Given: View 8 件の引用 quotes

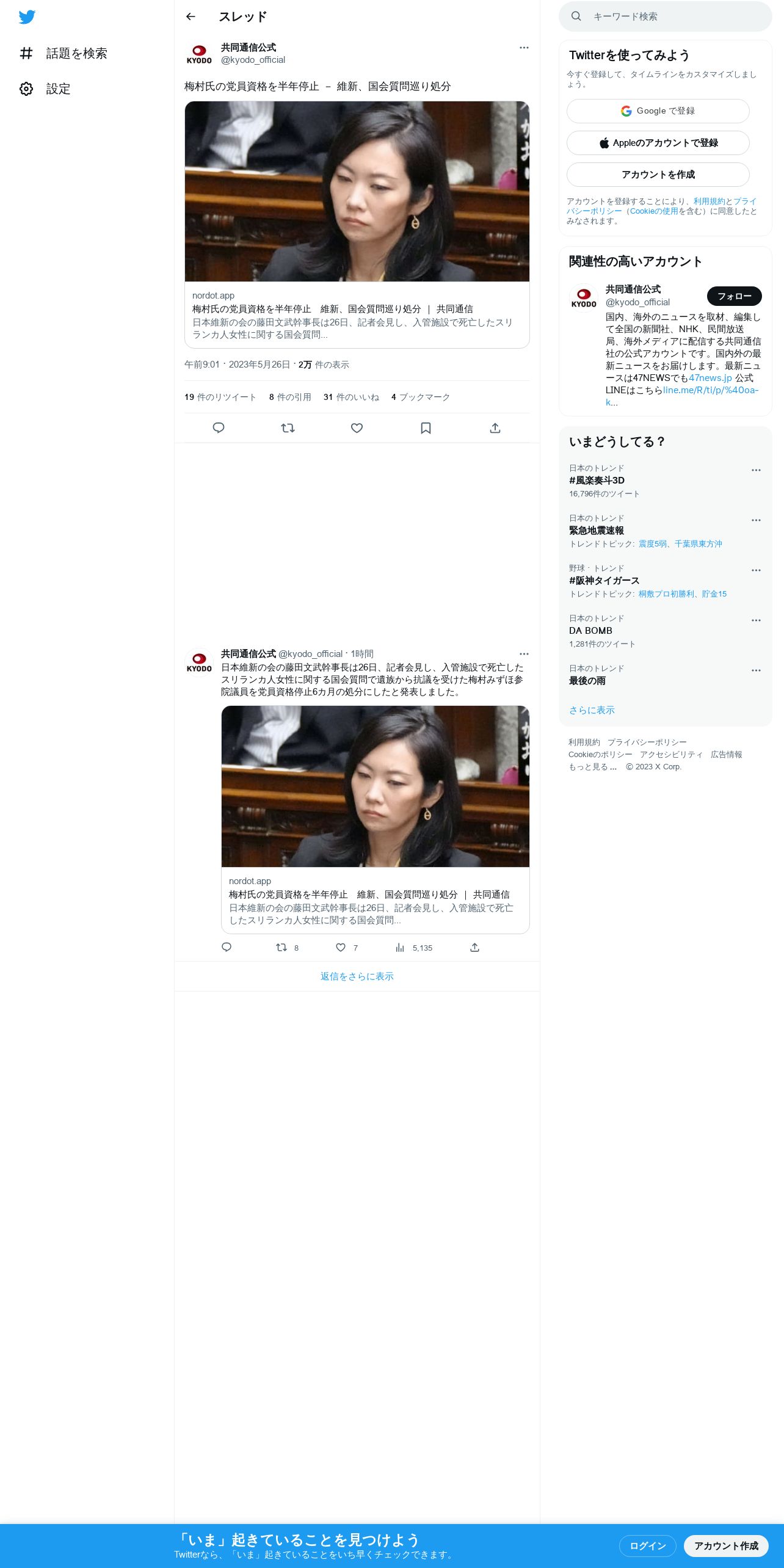Looking at the screenshot, I should click(x=290, y=397).
